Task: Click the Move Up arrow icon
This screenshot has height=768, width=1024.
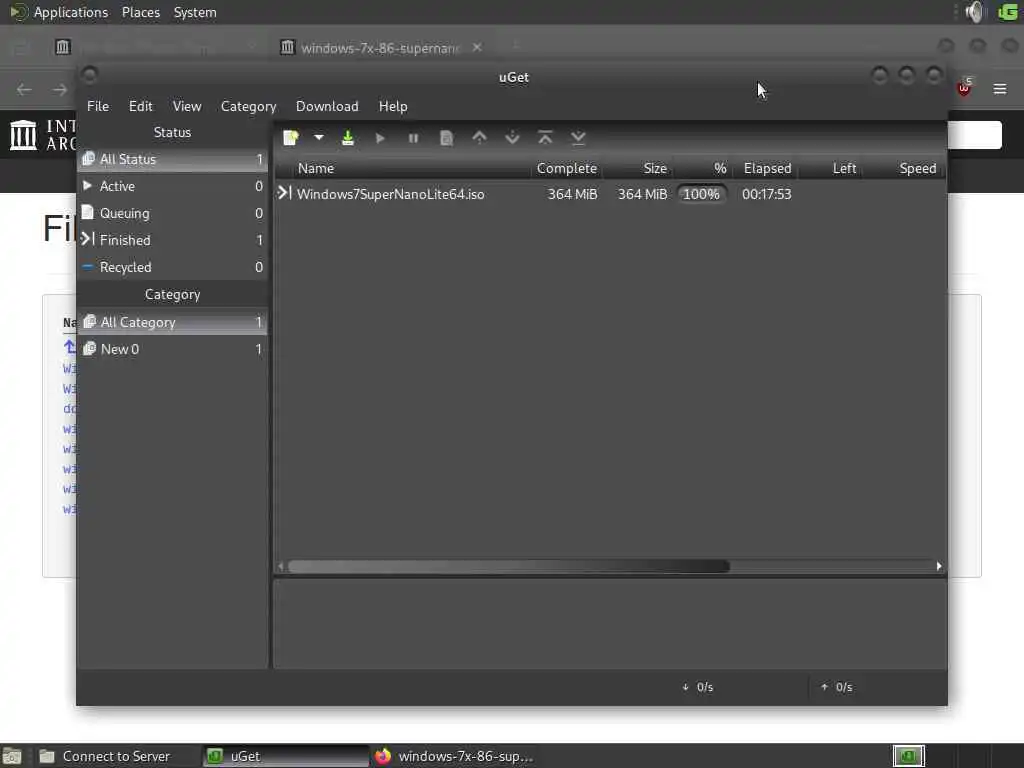Action: pyautogui.click(x=479, y=138)
